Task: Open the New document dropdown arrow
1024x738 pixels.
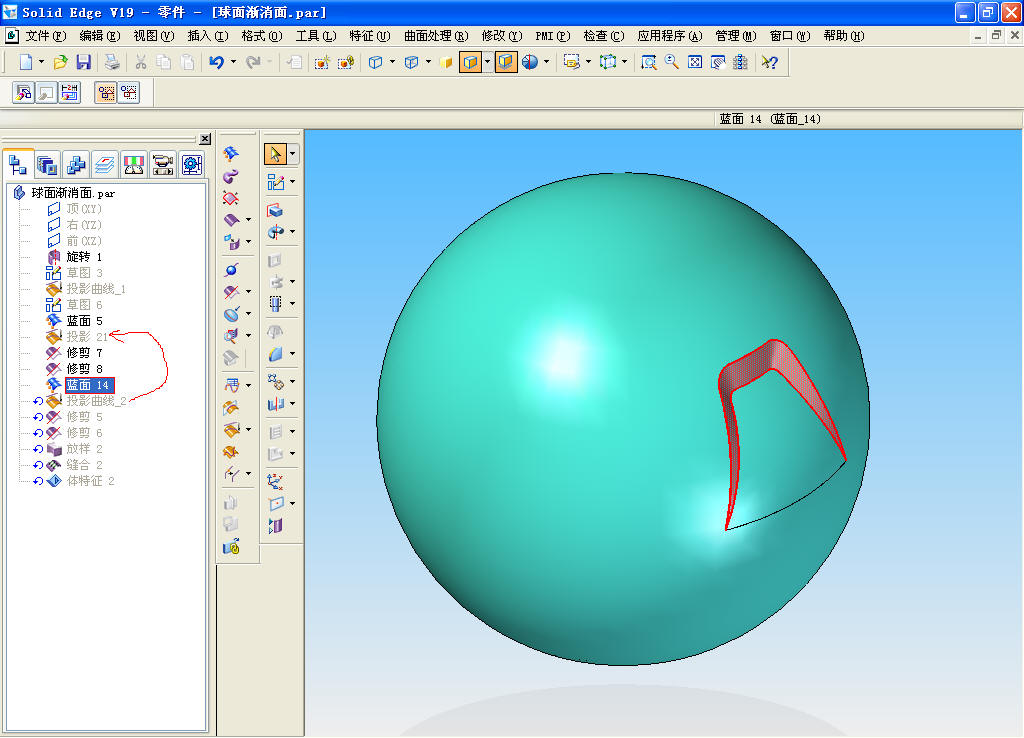Action: click(41, 62)
